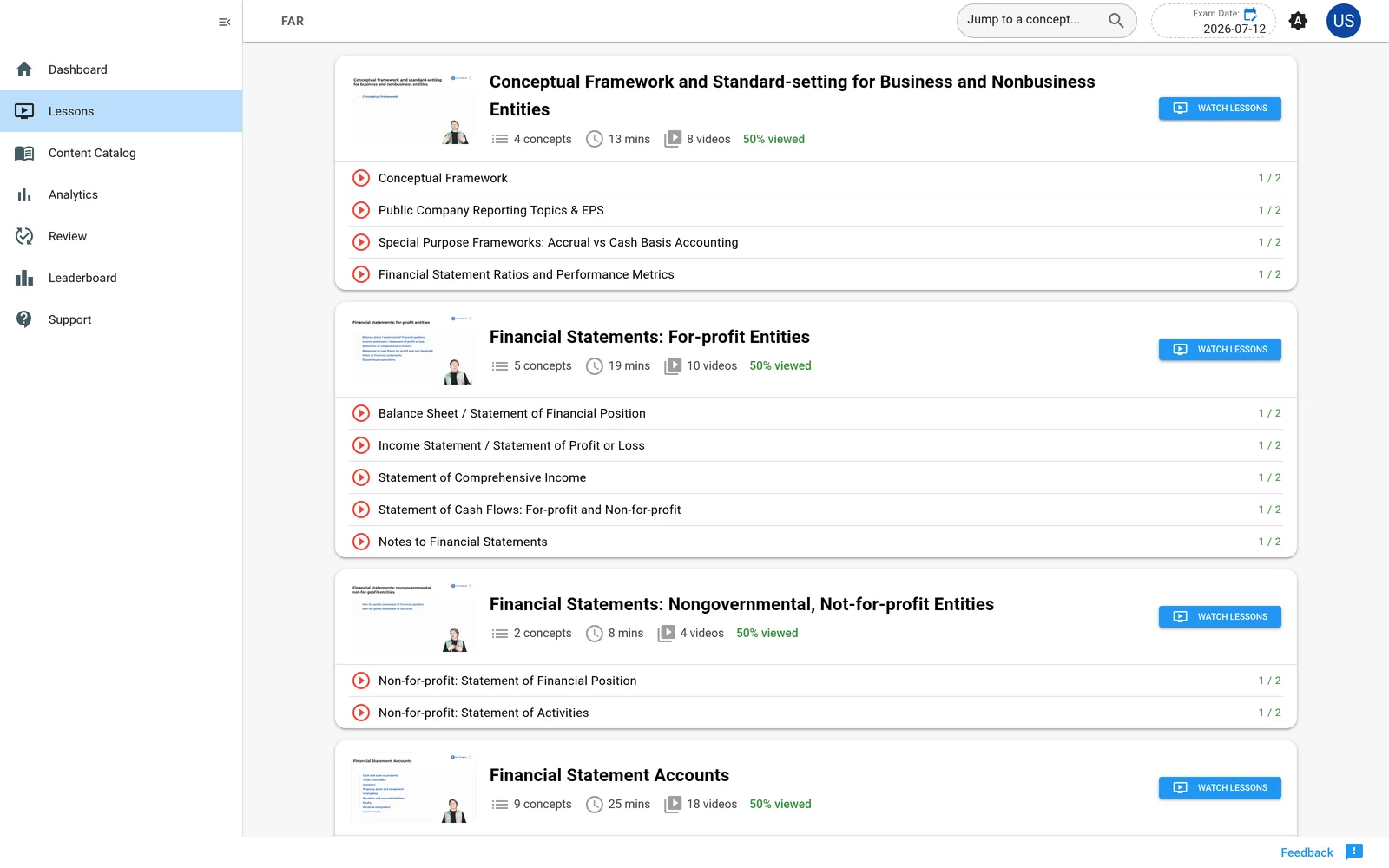
Task: Click the Feedback exclamation icon
Action: pos(1354,852)
